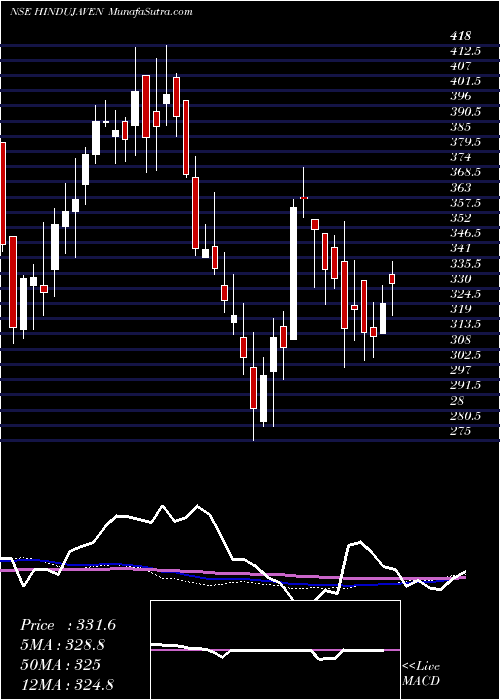Select the 390.5 price axis label
The width and height of the screenshot is (500, 700).
[466, 112]
